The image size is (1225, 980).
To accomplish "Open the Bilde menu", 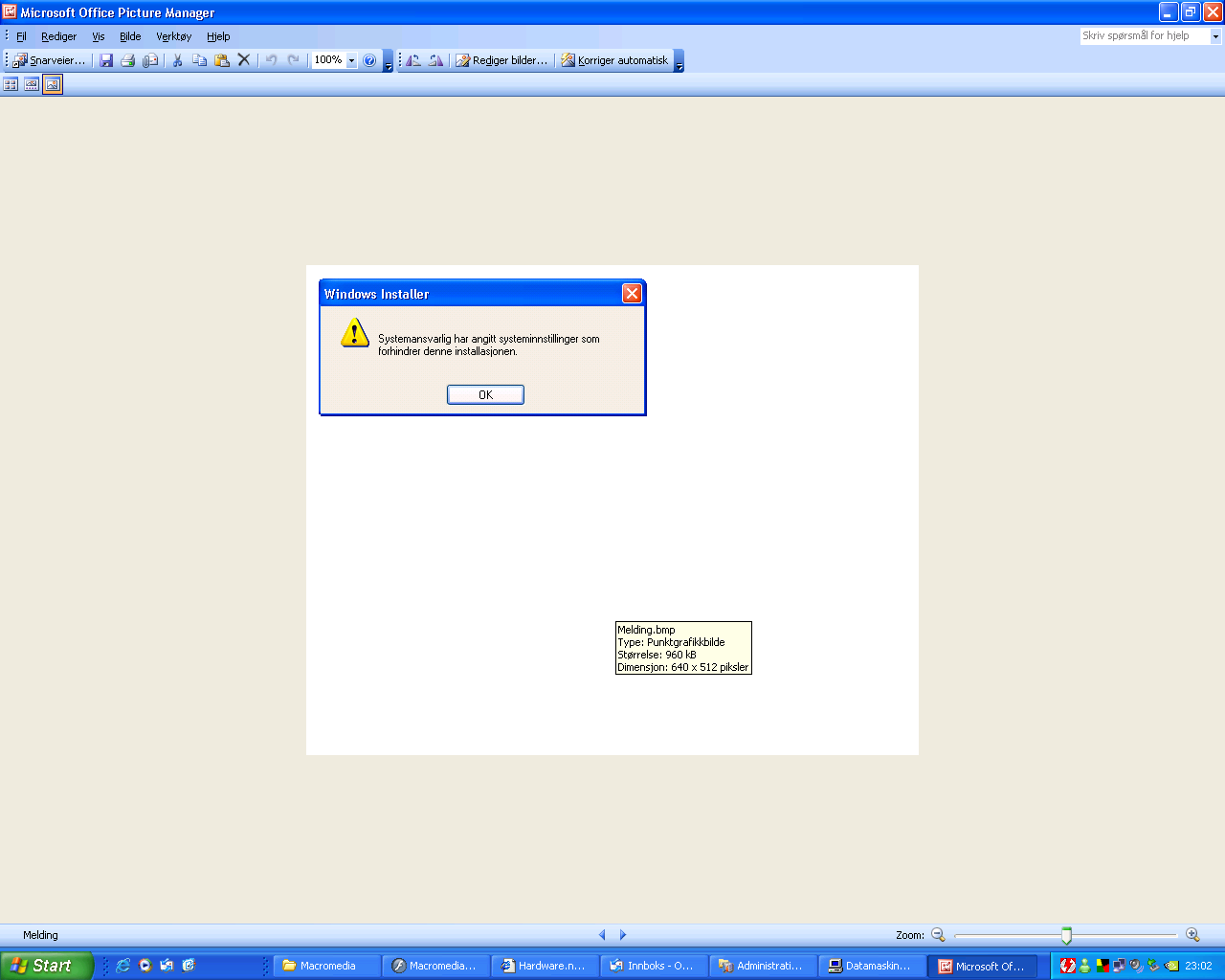I will [x=130, y=36].
